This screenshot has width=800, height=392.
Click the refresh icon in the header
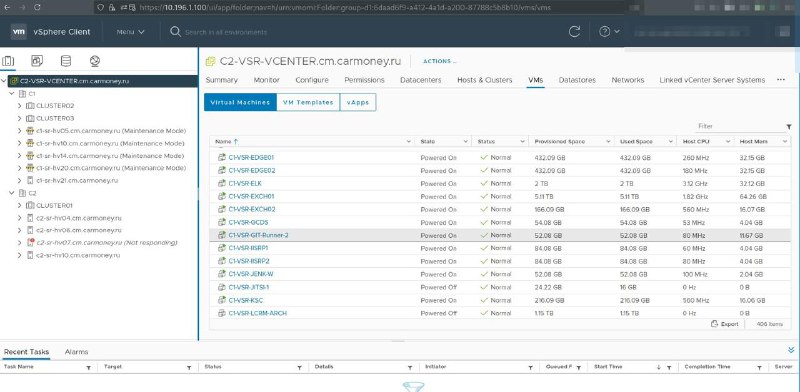pos(574,32)
